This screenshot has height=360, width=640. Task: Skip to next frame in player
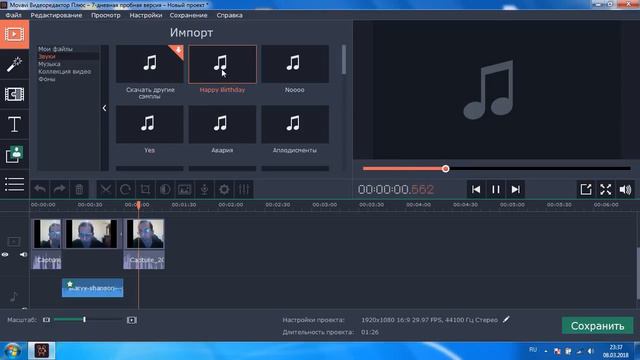pos(516,189)
